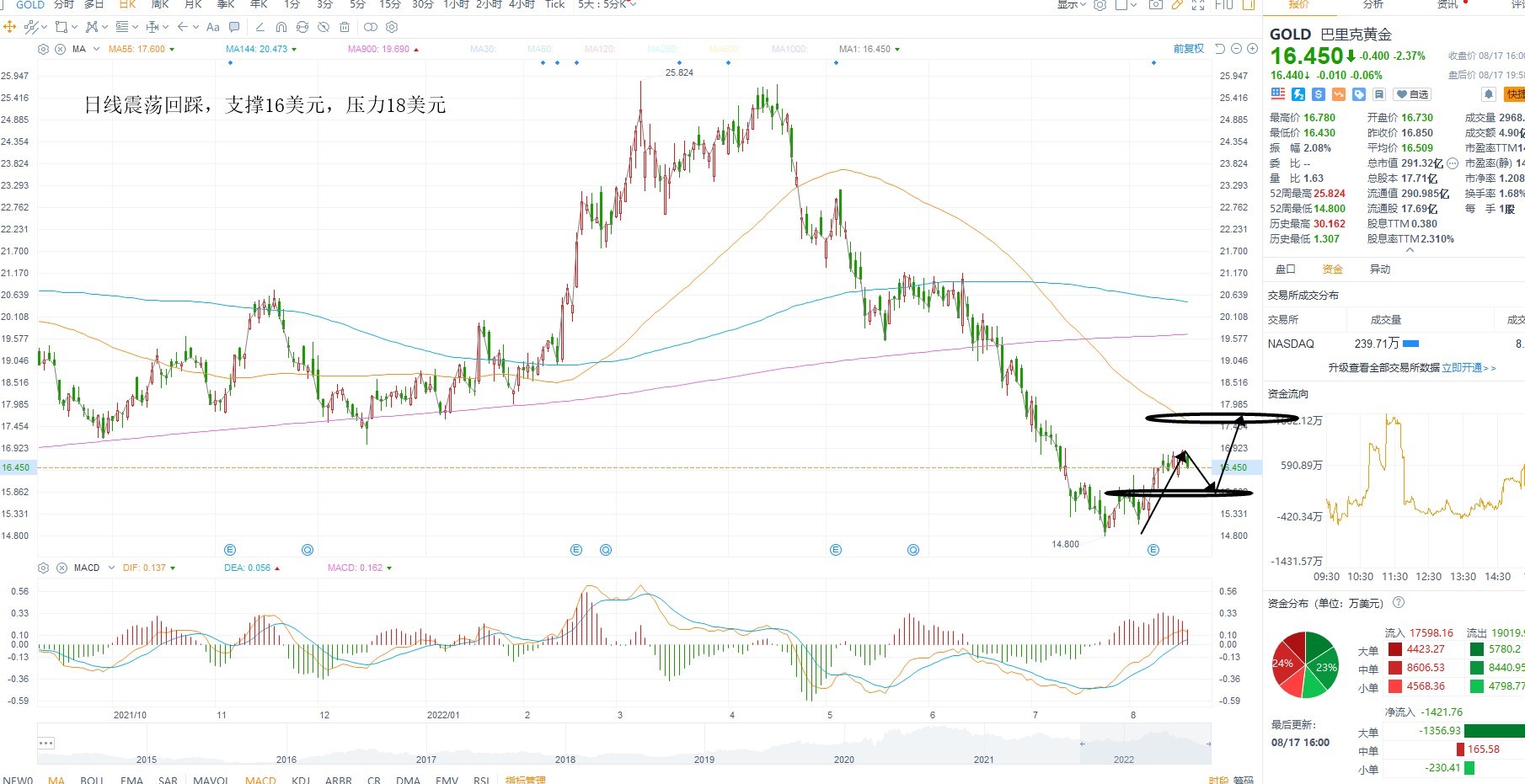Viewport: 1525px width, 784px height.
Task: Delete drawings with the trash icon
Action: click(x=345, y=27)
